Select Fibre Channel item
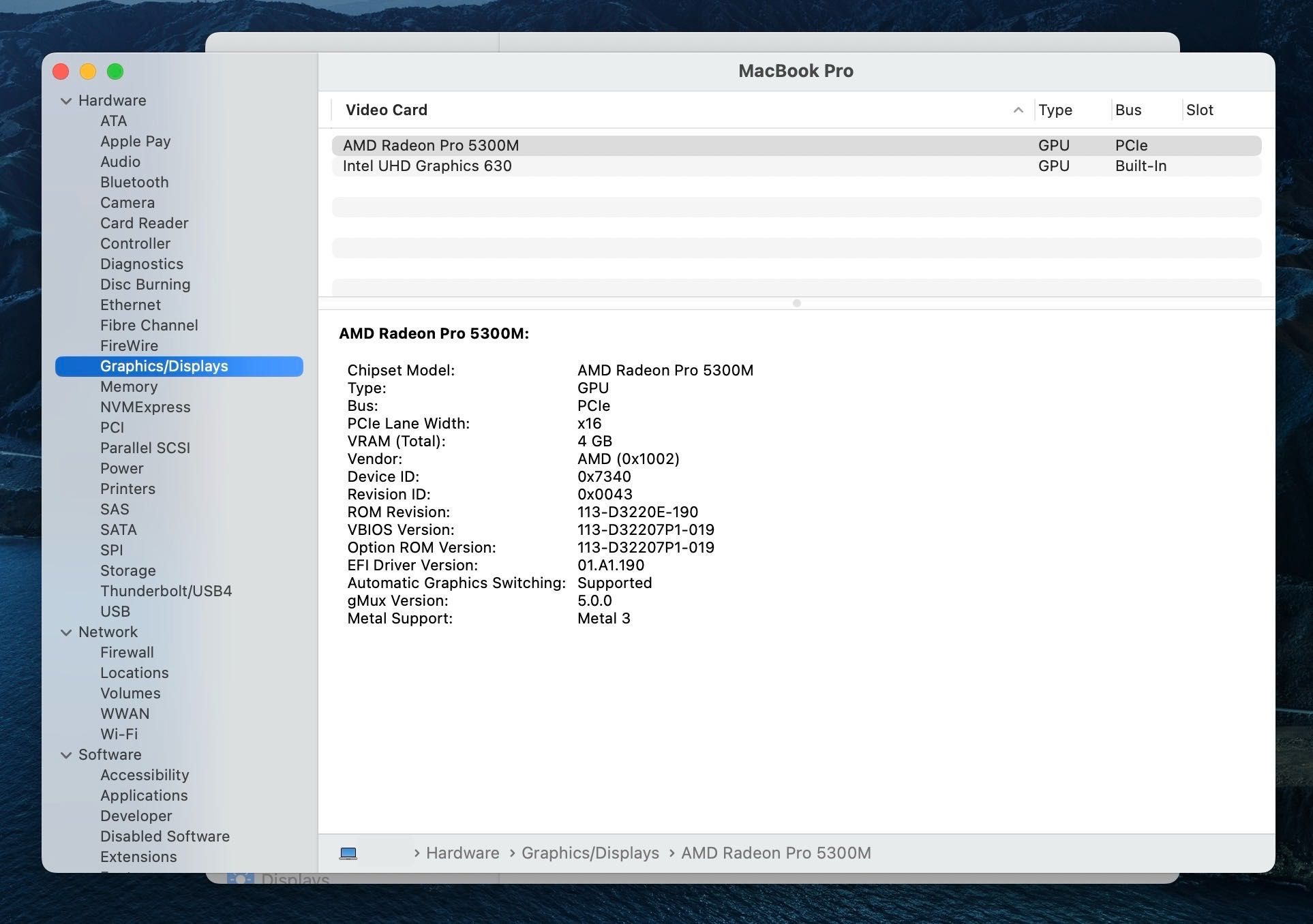This screenshot has height=924, width=1313. coord(149,325)
